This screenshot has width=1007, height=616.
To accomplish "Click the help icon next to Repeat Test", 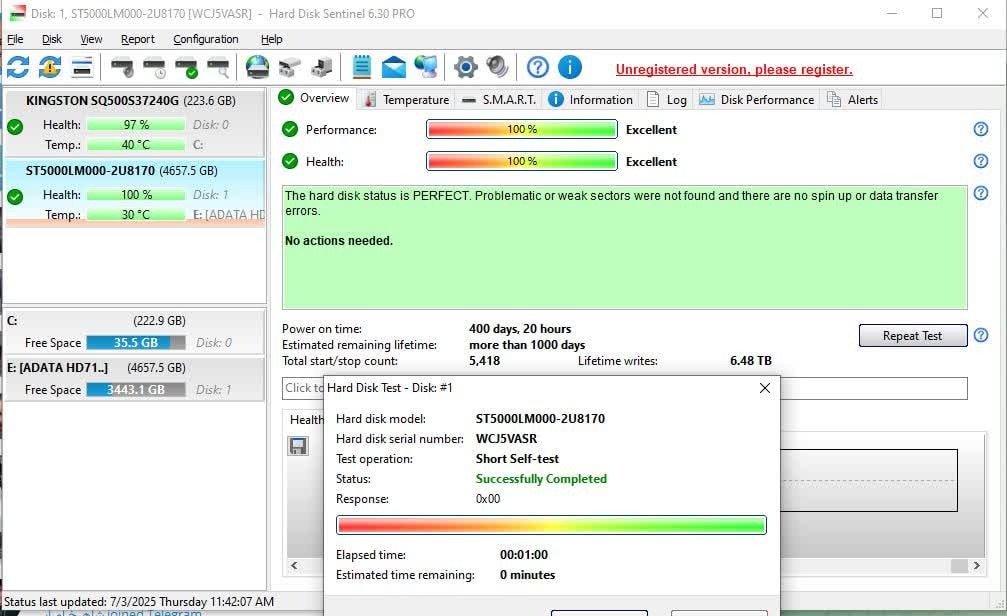I will (x=981, y=335).
